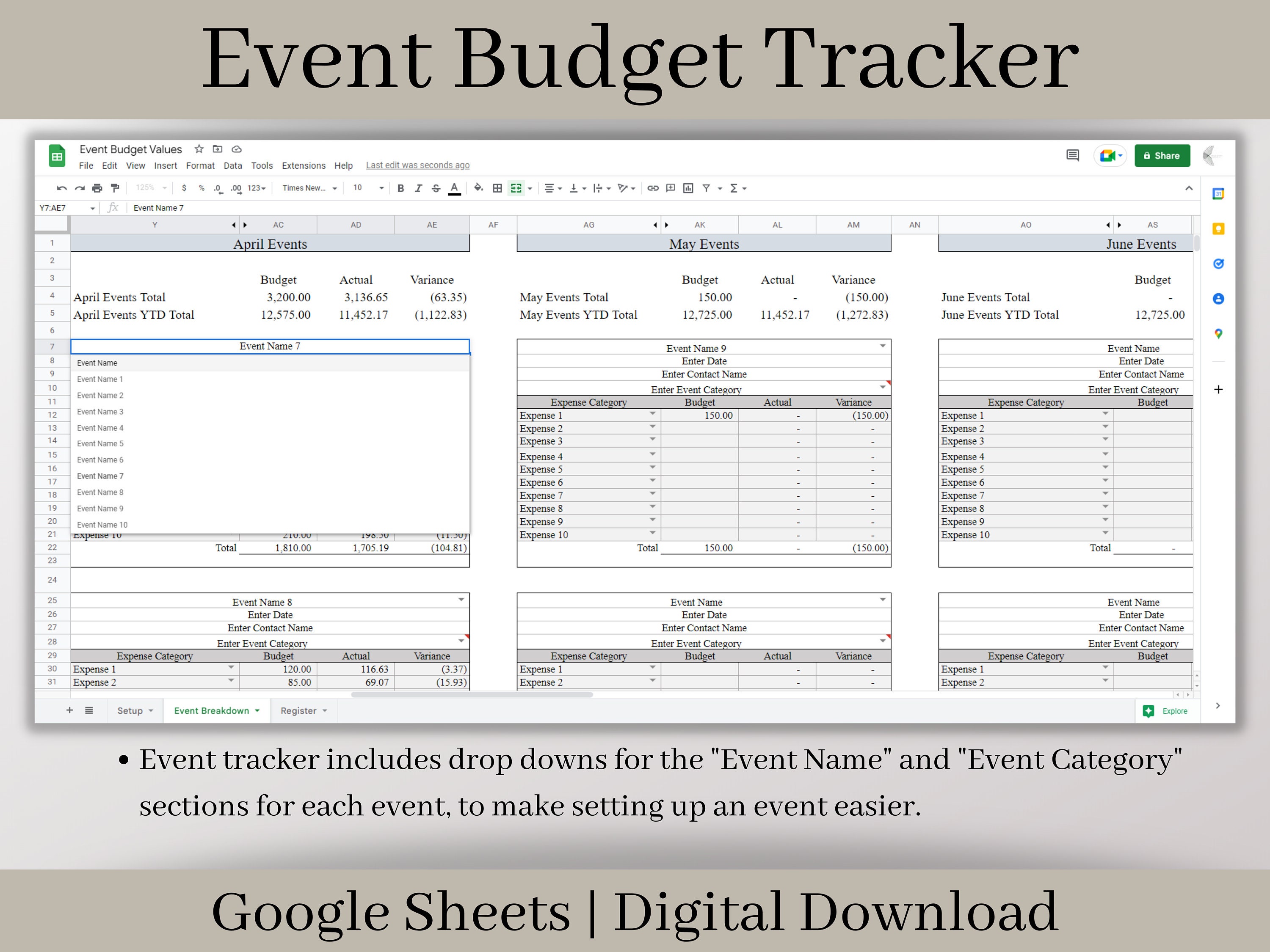Toggle italic formatting in the toolbar
1270x952 pixels.
point(419,187)
